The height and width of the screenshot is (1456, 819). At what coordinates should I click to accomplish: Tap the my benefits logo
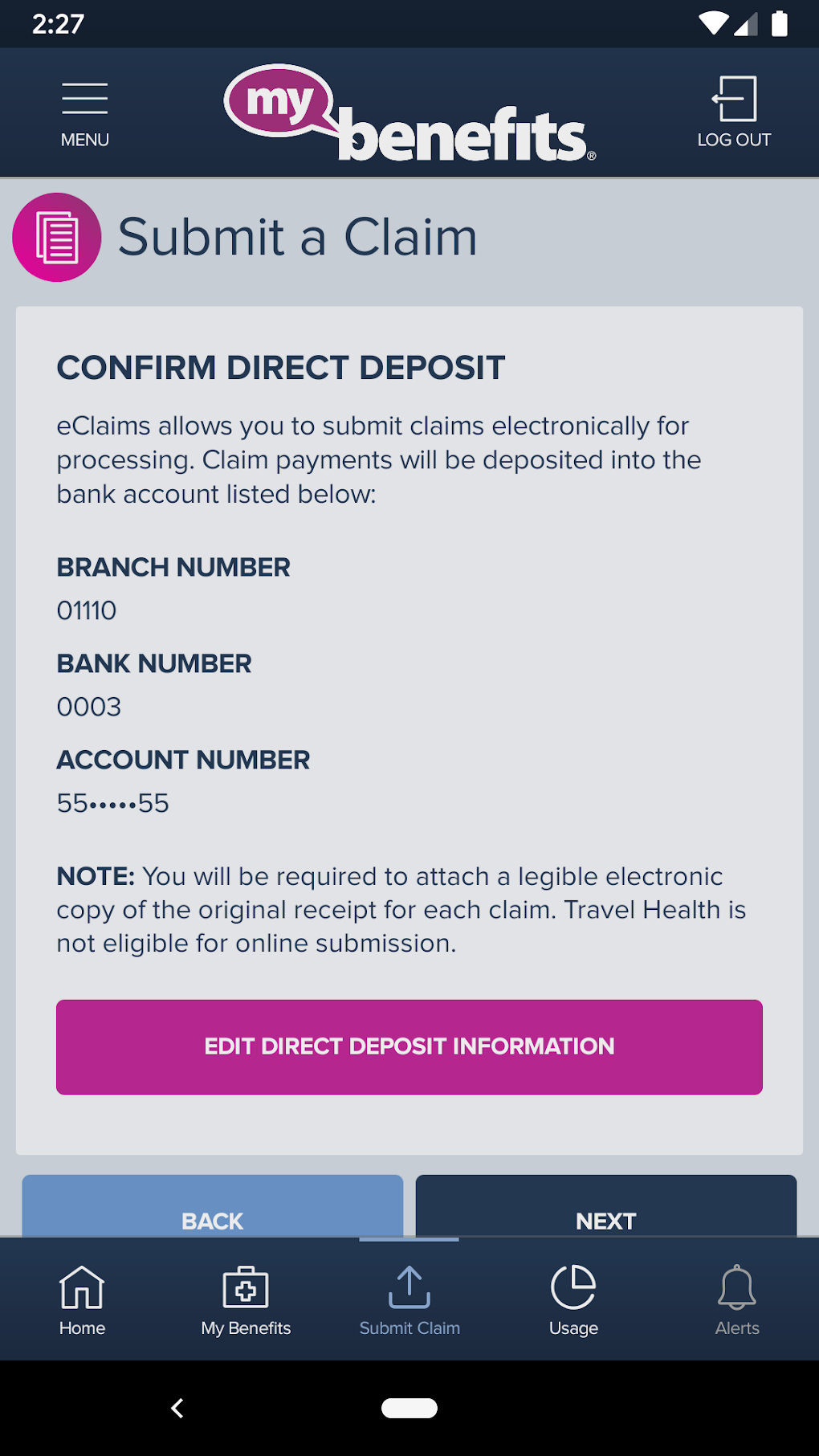click(x=409, y=114)
